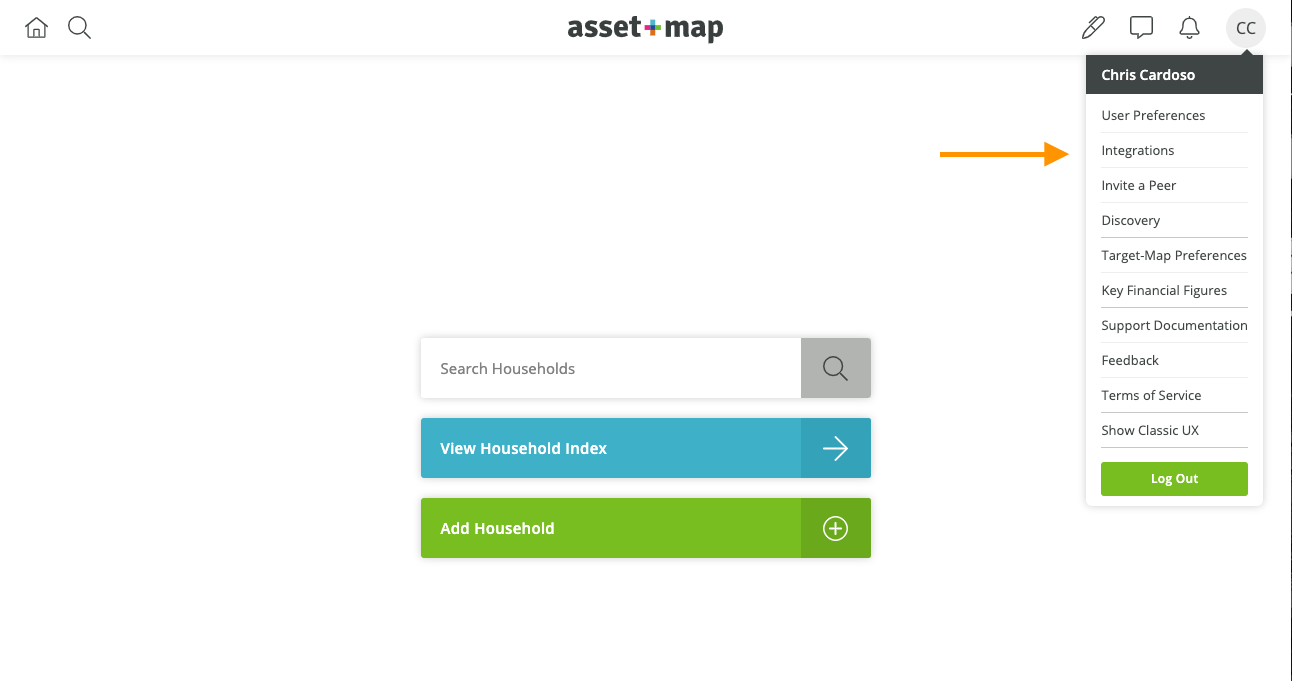The image size is (1292, 681).
Task: Open the search icon next to home
Action: [x=79, y=27]
